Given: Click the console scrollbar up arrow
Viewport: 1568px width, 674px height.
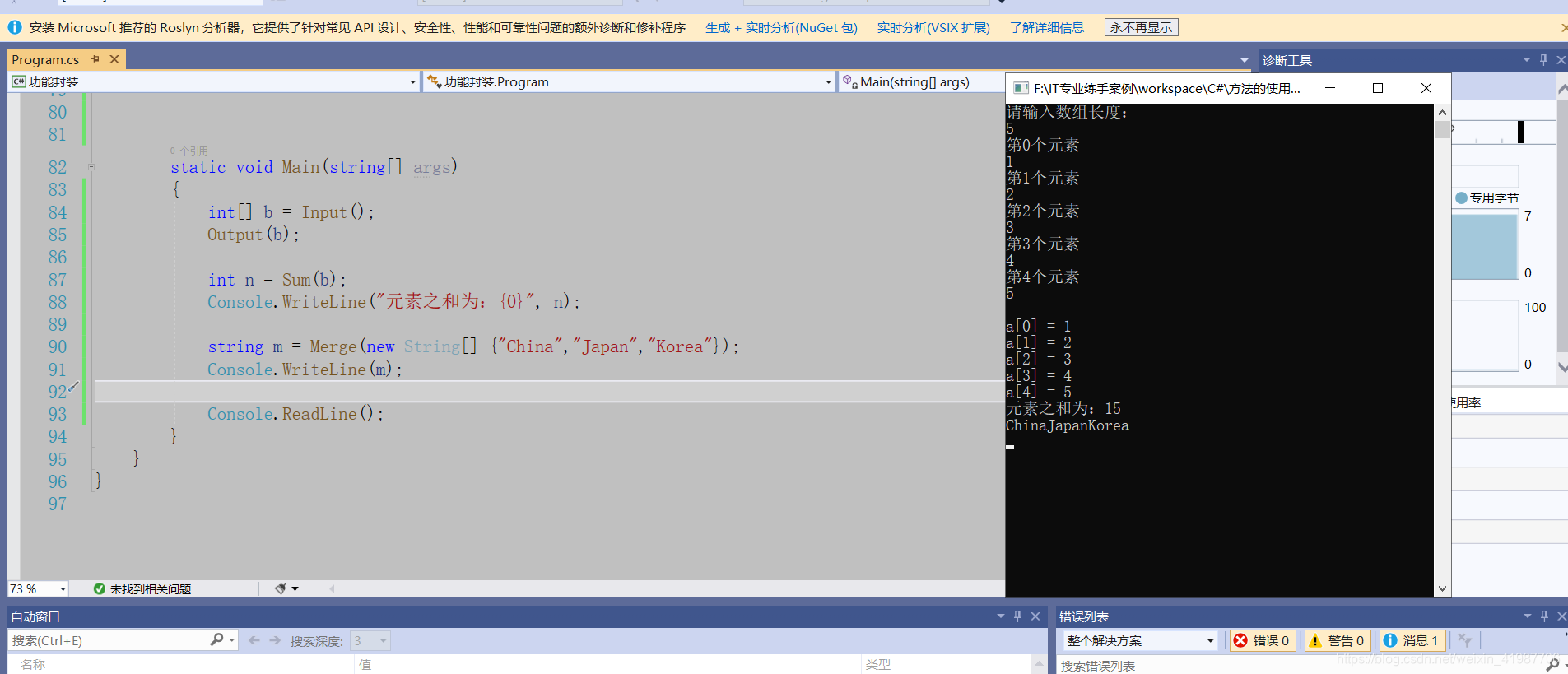Looking at the screenshot, I should [1442, 112].
